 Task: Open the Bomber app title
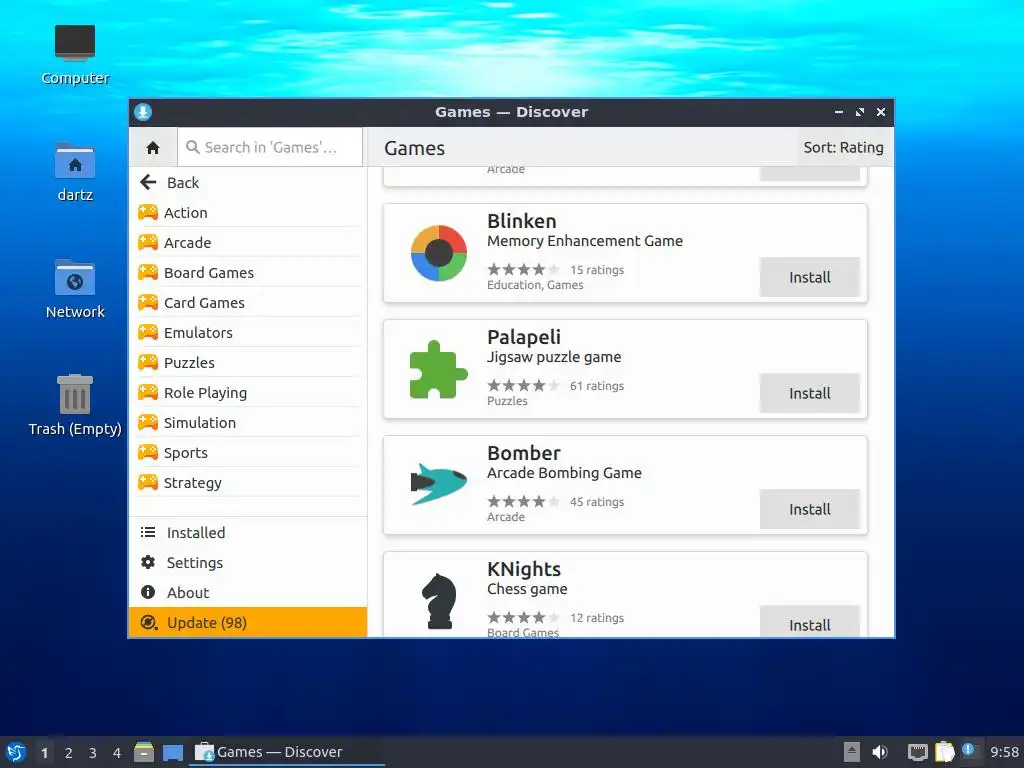coord(524,453)
